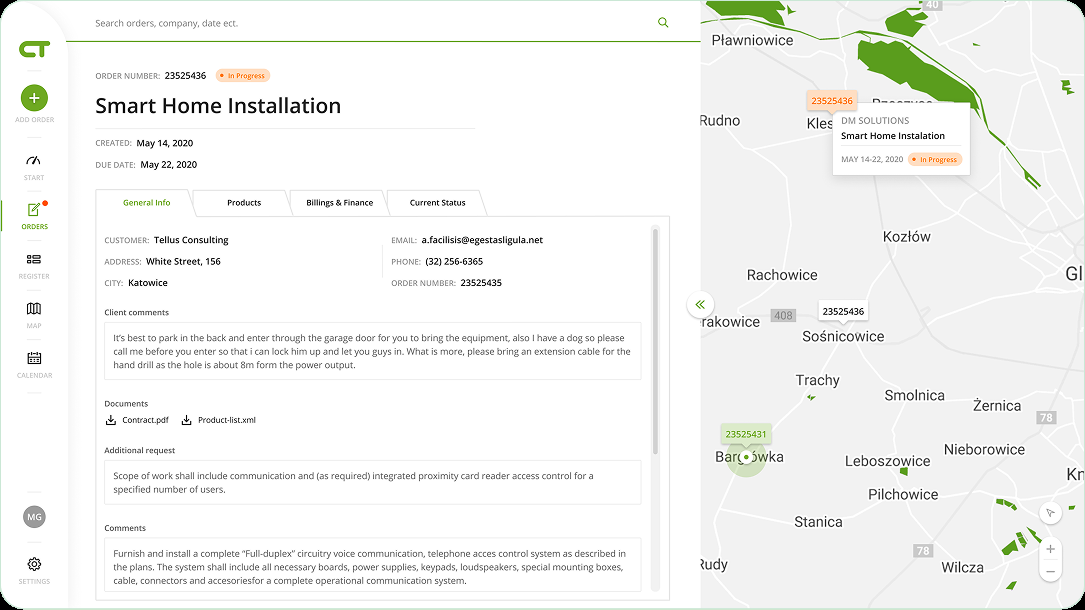Image resolution: width=1085 pixels, height=610 pixels.
Task: Open Settings gear in the sidebar
Action: pyautogui.click(x=34, y=564)
